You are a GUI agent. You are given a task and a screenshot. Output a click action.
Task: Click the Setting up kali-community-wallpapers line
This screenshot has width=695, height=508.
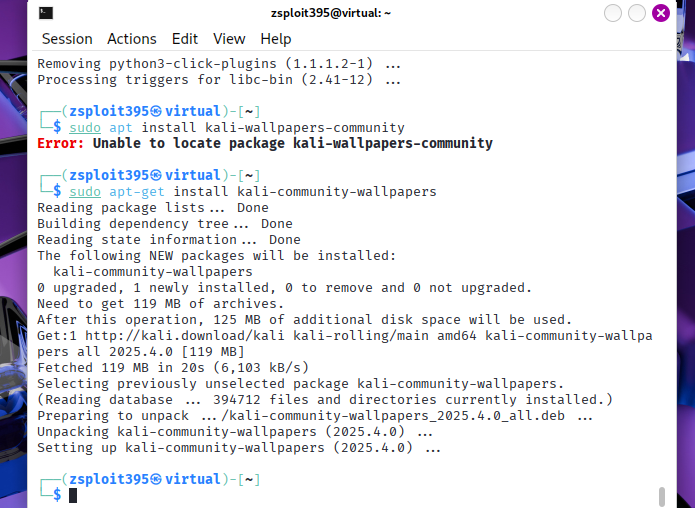click(x=238, y=447)
